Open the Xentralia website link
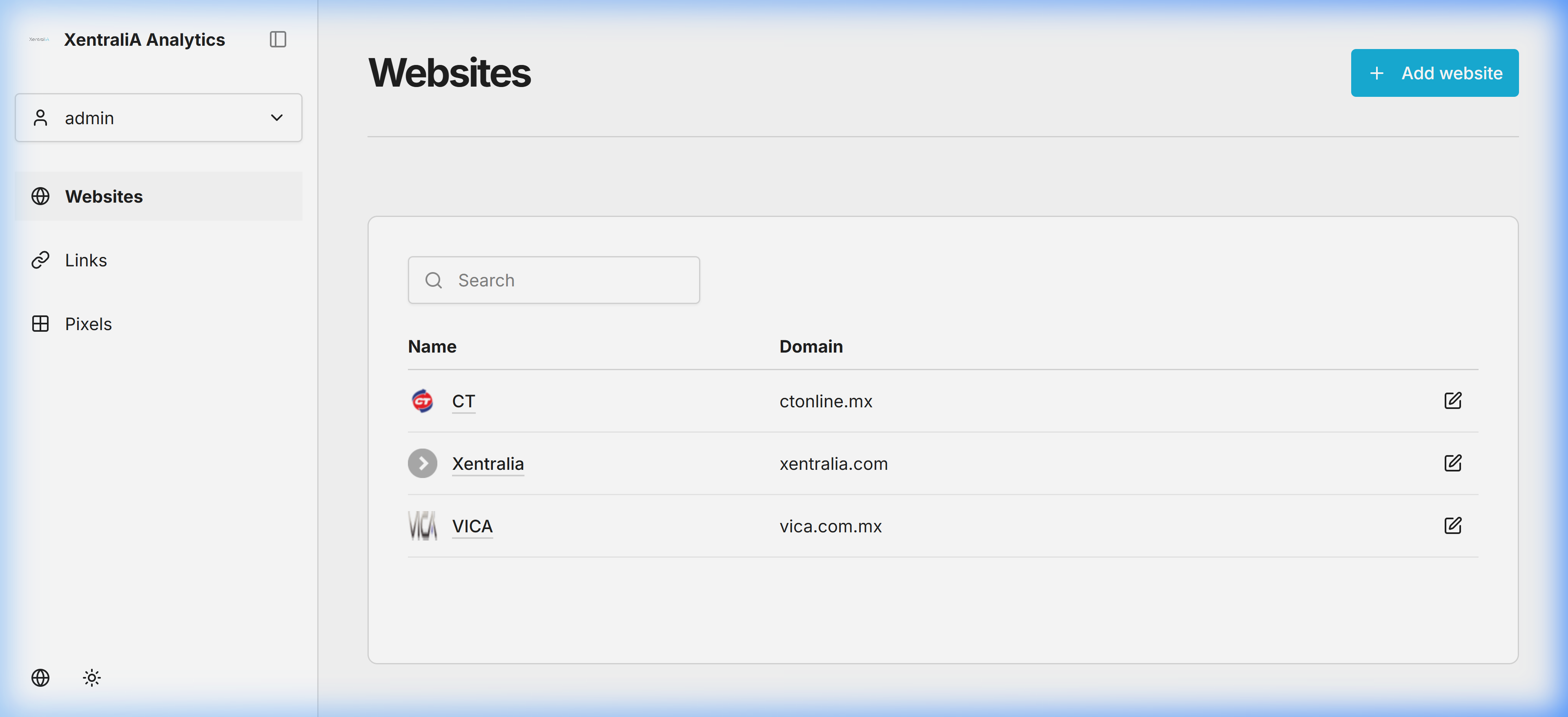This screenshot has width=1568, height=717. click(x=488, y=464)
